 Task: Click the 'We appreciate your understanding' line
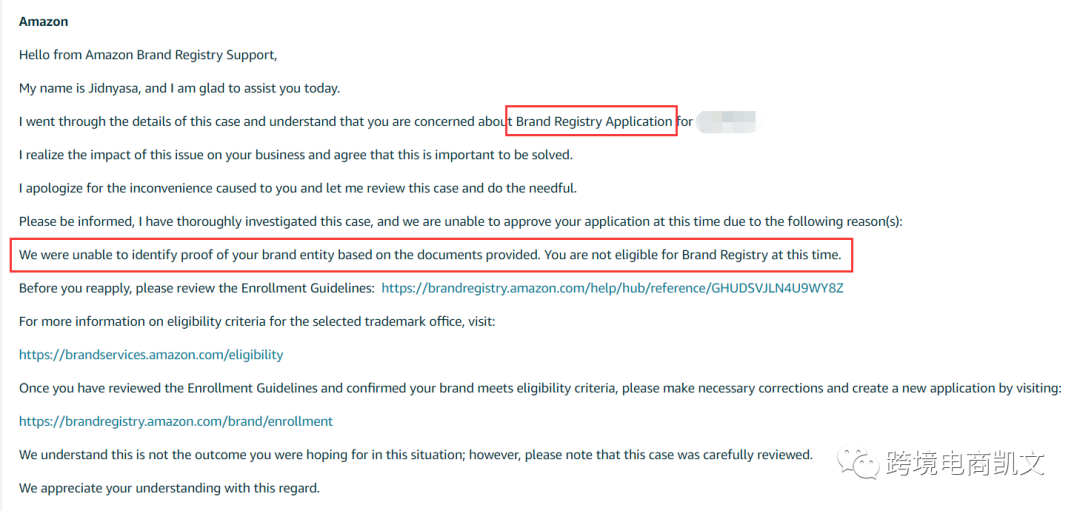click(x=169, y=489)
